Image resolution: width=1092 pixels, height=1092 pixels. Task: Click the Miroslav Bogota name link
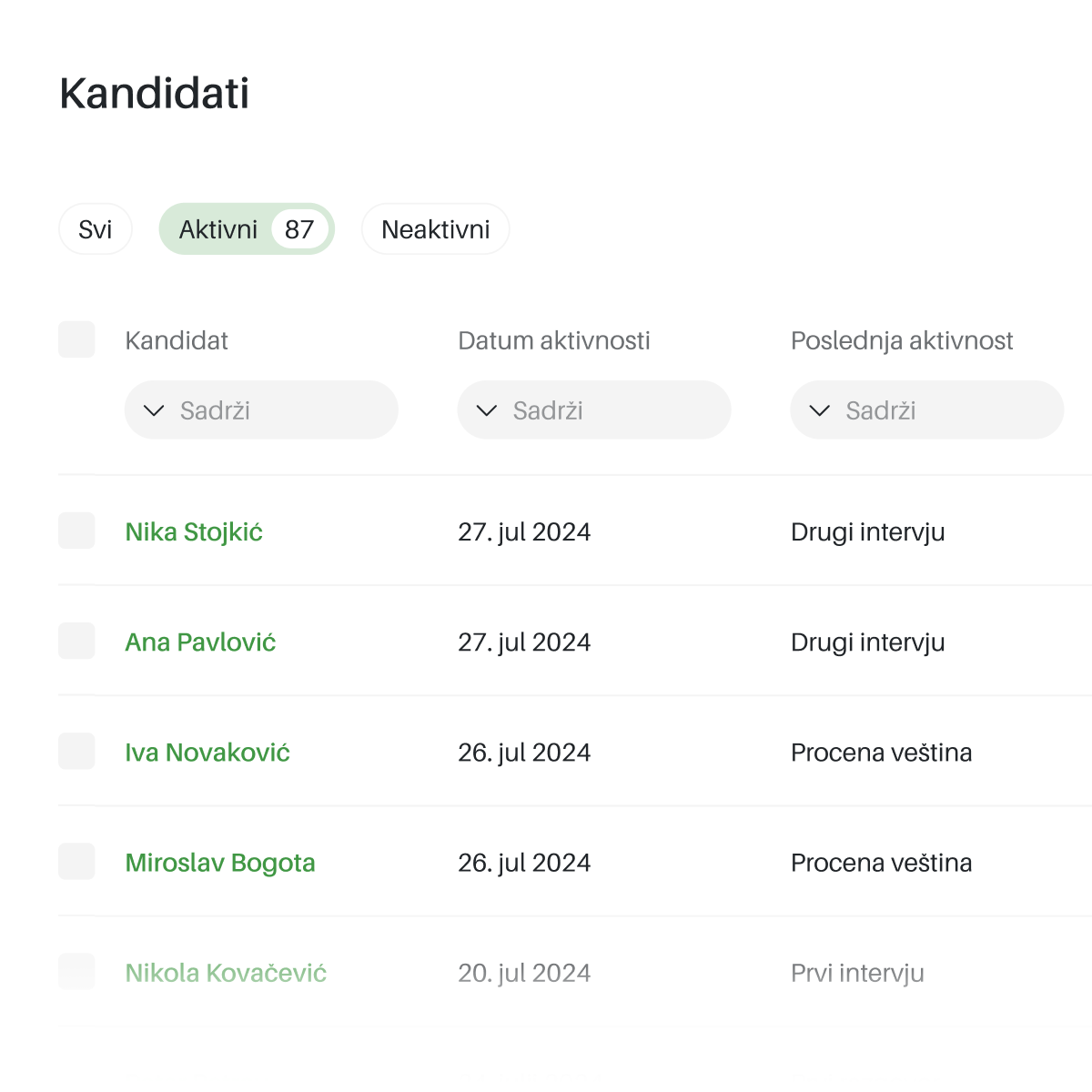coord(220,863)
